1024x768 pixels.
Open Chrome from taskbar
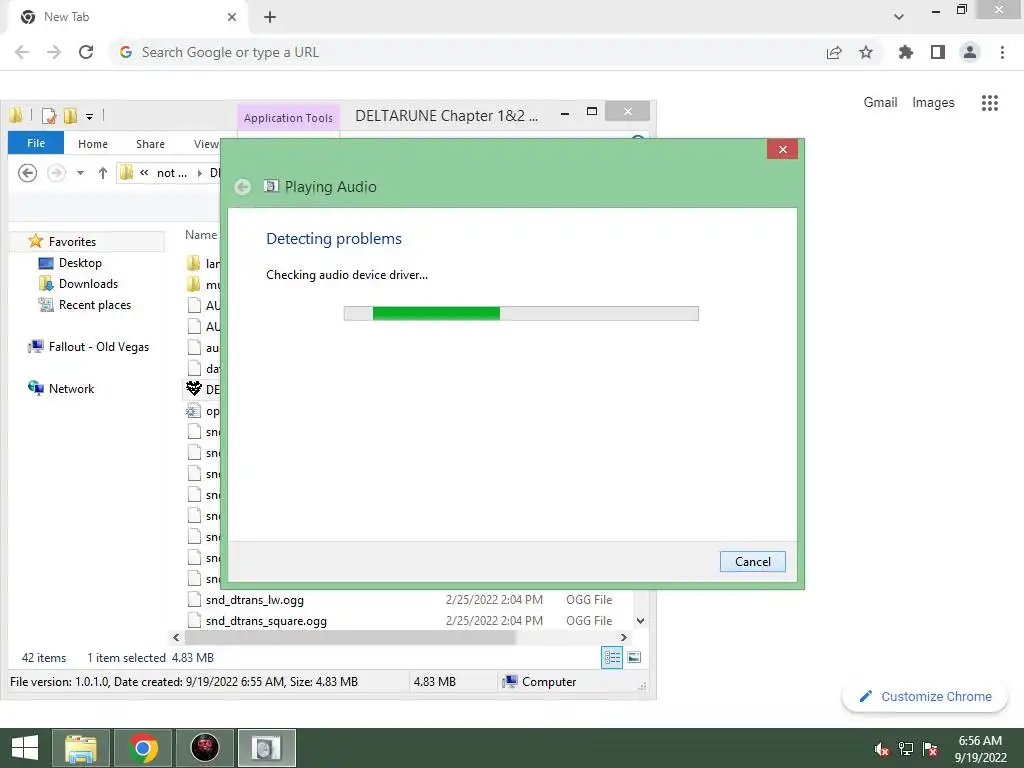[143, 748]
